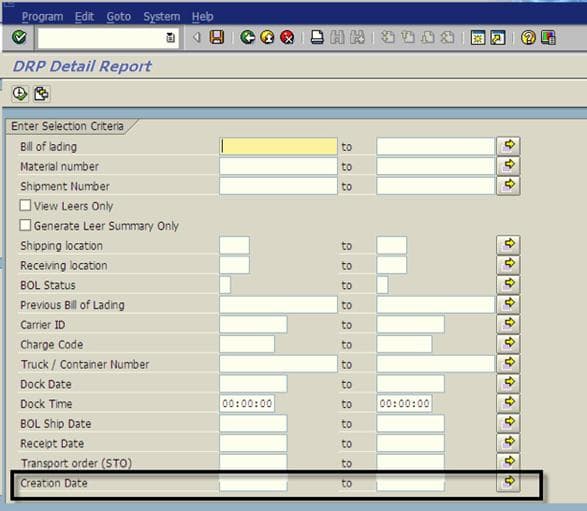Open the System menu
Image resolution: width=587 pixels, height=511 pixels.
coord(162,16)
